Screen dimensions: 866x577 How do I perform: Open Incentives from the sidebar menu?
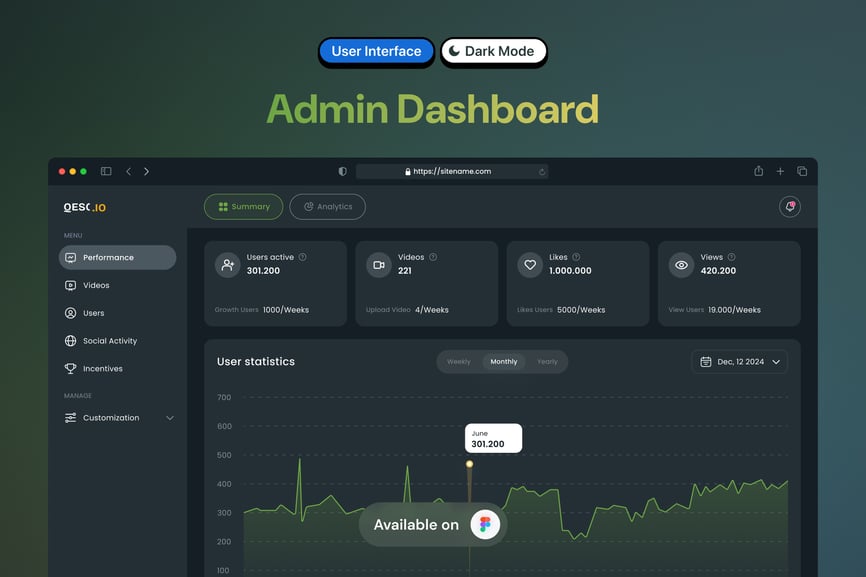[102, 369]
